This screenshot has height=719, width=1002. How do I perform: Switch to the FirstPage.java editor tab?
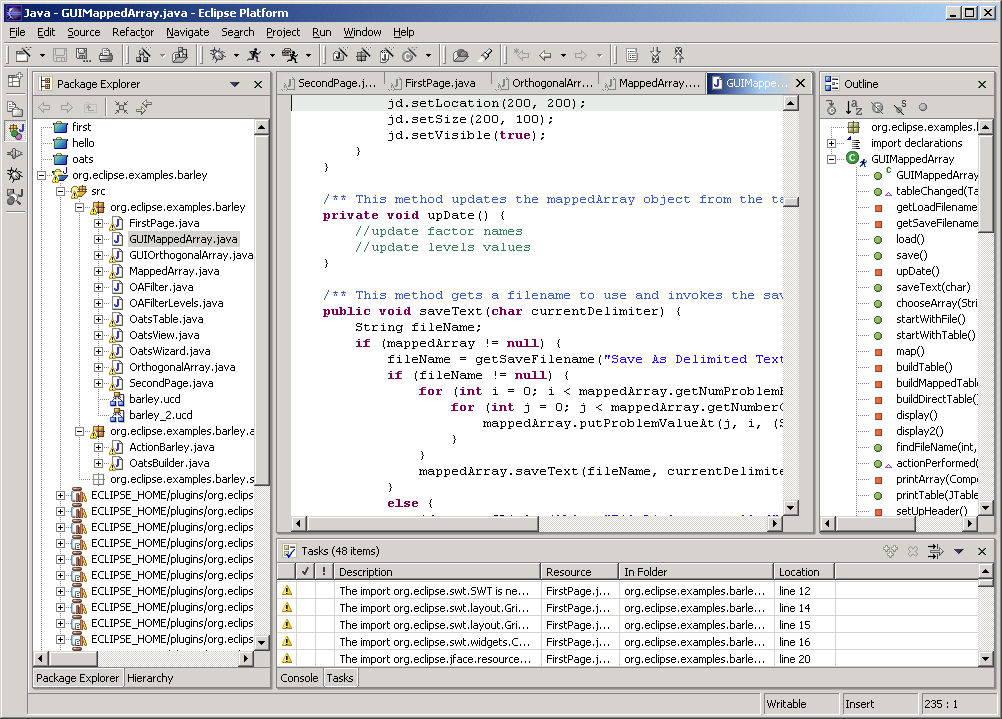pyautogui.click(x=440, y=83)
